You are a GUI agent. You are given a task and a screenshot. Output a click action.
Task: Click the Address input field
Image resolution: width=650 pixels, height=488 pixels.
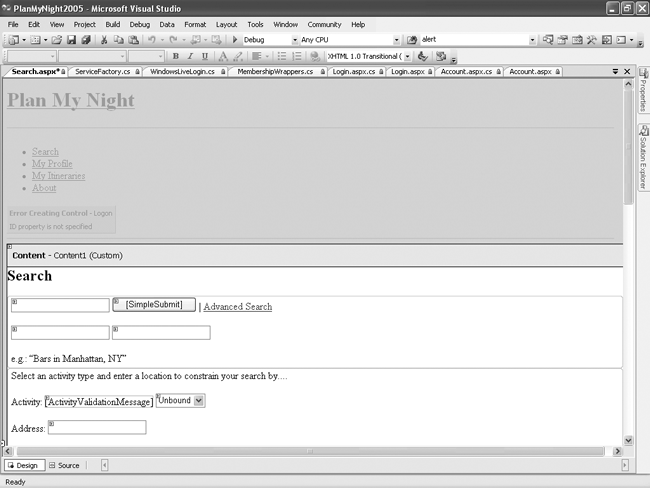coord(97,427)
